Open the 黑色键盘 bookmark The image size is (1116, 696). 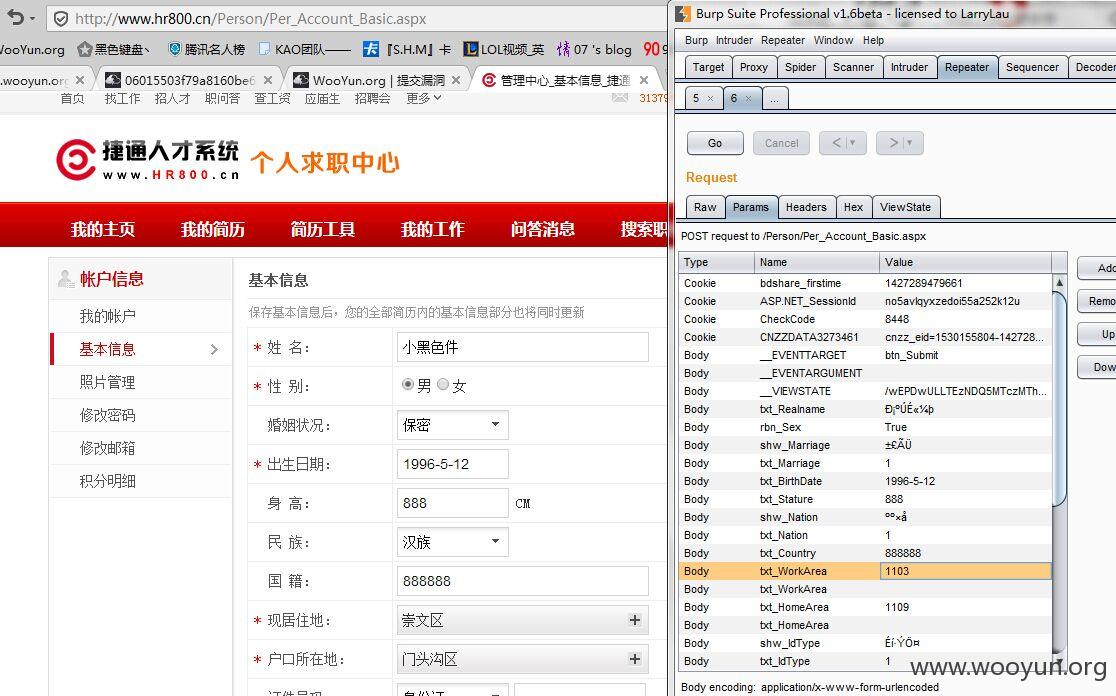pos(114,49)
